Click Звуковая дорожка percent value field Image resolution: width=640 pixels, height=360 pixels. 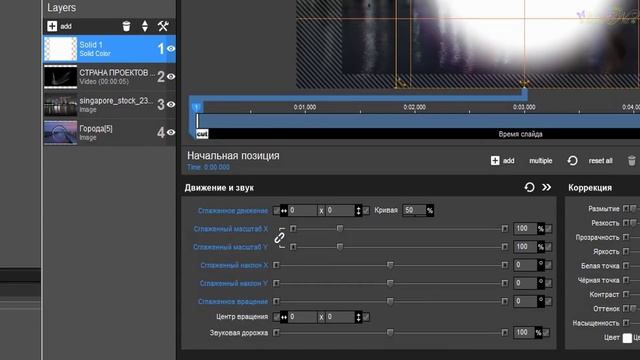(x=524, y=333)
